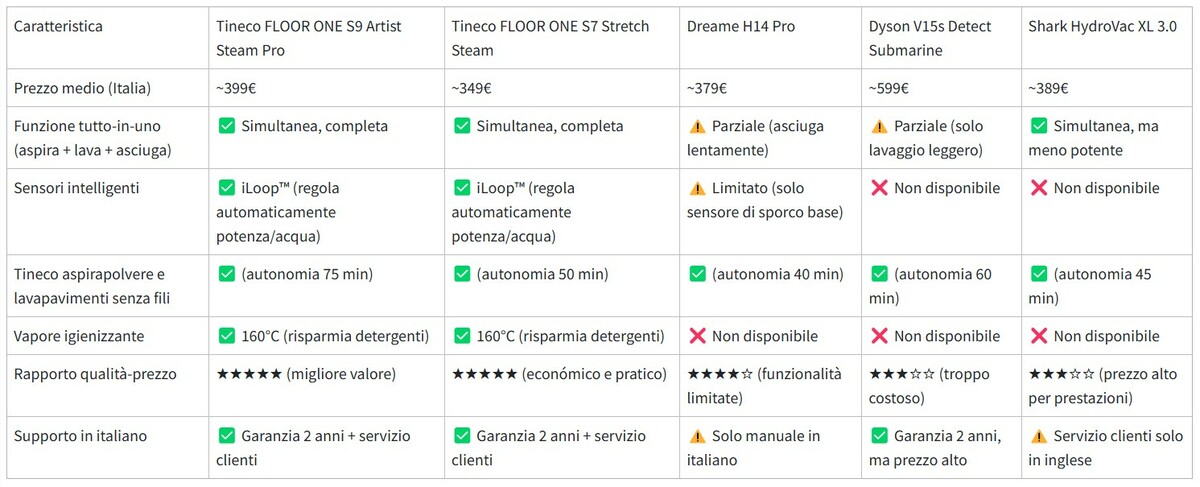Select the "Caratteristica" column header
The height and width of the screenshot is (487, 1200).
click(58, 26)
